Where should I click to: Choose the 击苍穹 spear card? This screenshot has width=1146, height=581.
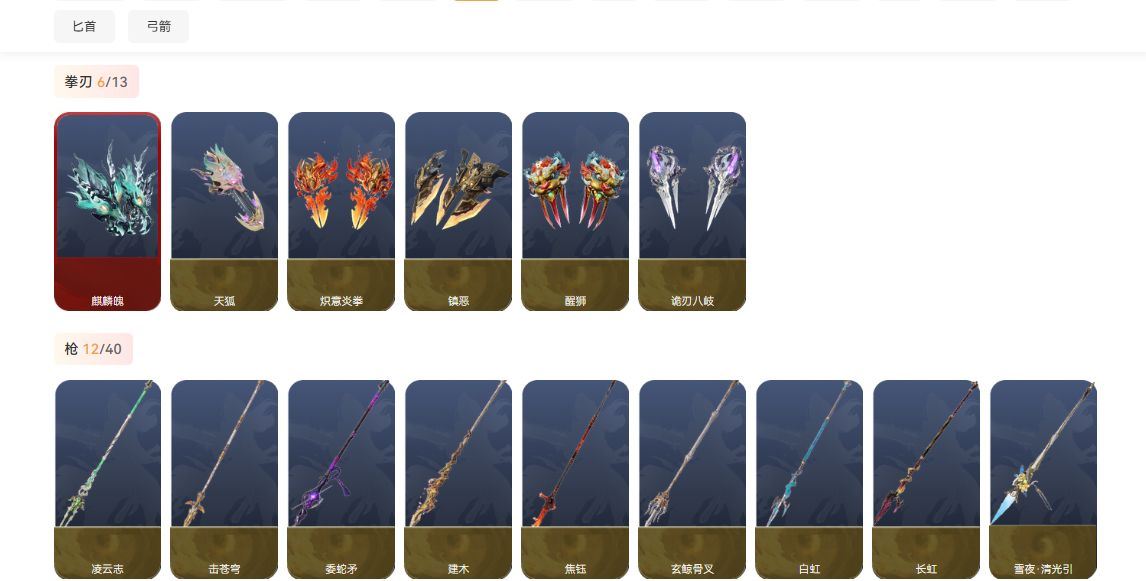224,479
